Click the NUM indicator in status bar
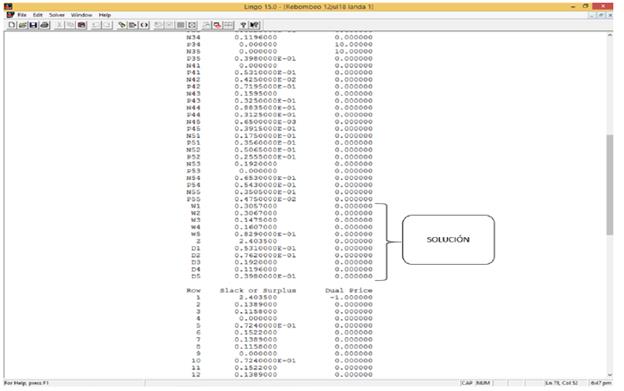 click(483, 383)
